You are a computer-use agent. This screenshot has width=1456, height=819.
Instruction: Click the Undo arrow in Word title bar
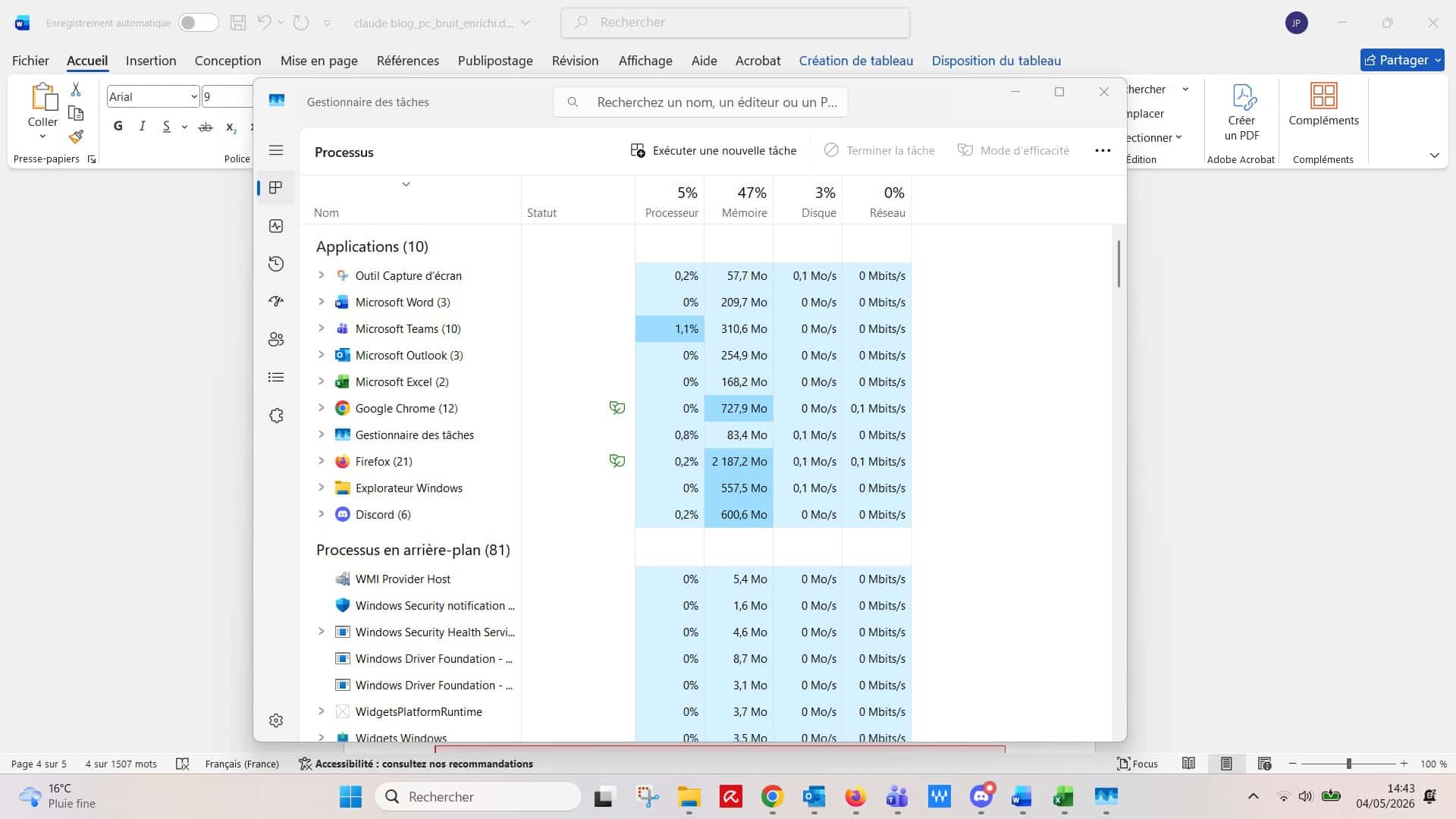click(x=264, y=23)
